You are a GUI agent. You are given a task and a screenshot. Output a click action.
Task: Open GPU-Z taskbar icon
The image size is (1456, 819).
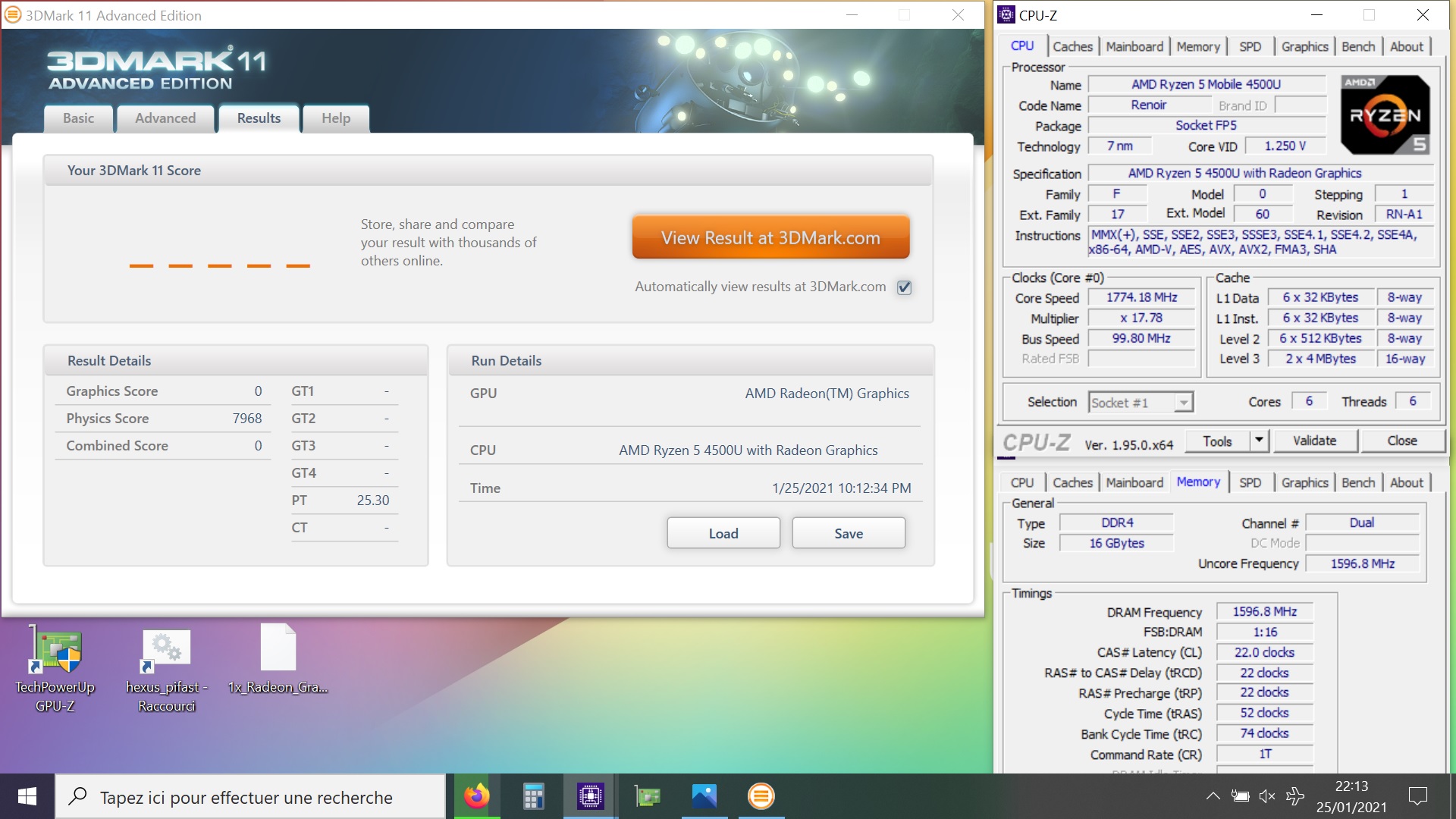point(648,796)
